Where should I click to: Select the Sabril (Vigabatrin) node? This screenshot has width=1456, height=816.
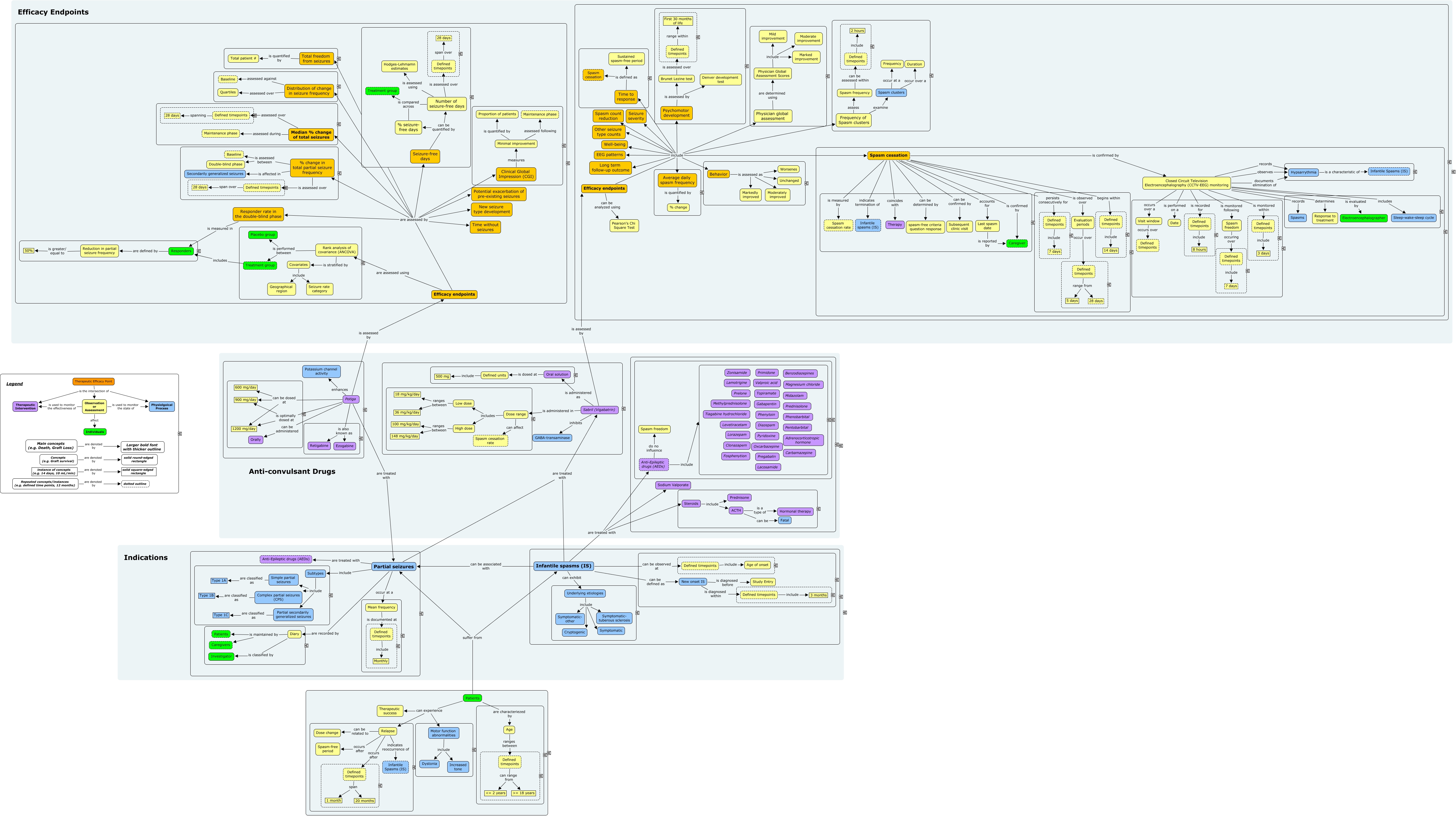599,409
